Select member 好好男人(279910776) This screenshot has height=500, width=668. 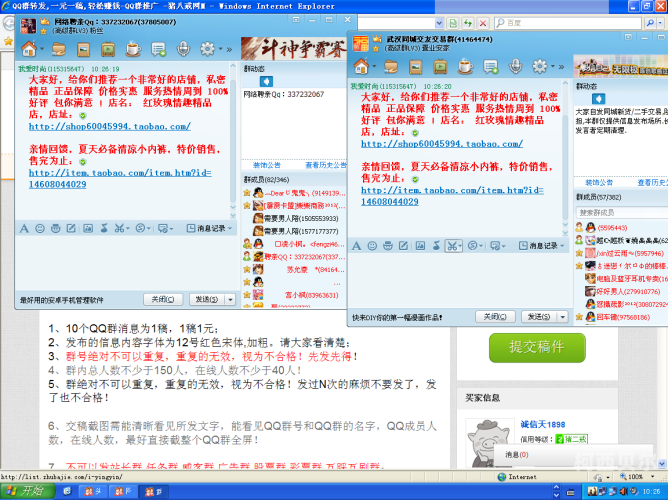[622, 292]
